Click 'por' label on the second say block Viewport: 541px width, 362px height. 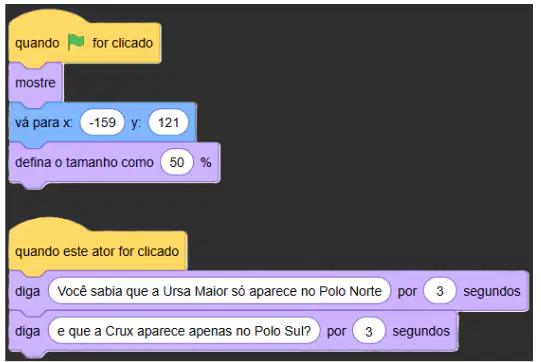click(x=336, y=332)
